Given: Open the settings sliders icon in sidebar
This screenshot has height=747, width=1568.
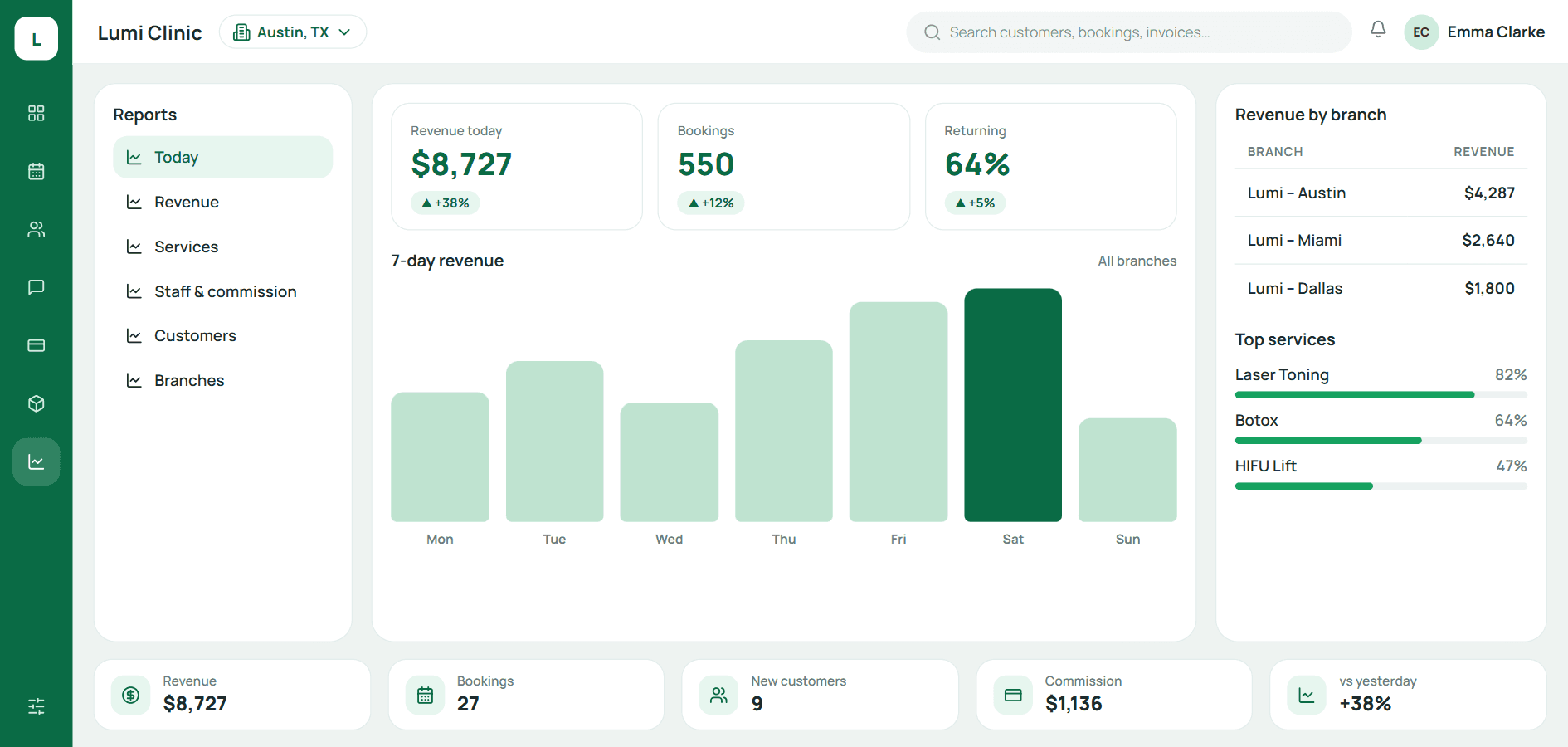Looking at the screenshot, I should (36, 706).
